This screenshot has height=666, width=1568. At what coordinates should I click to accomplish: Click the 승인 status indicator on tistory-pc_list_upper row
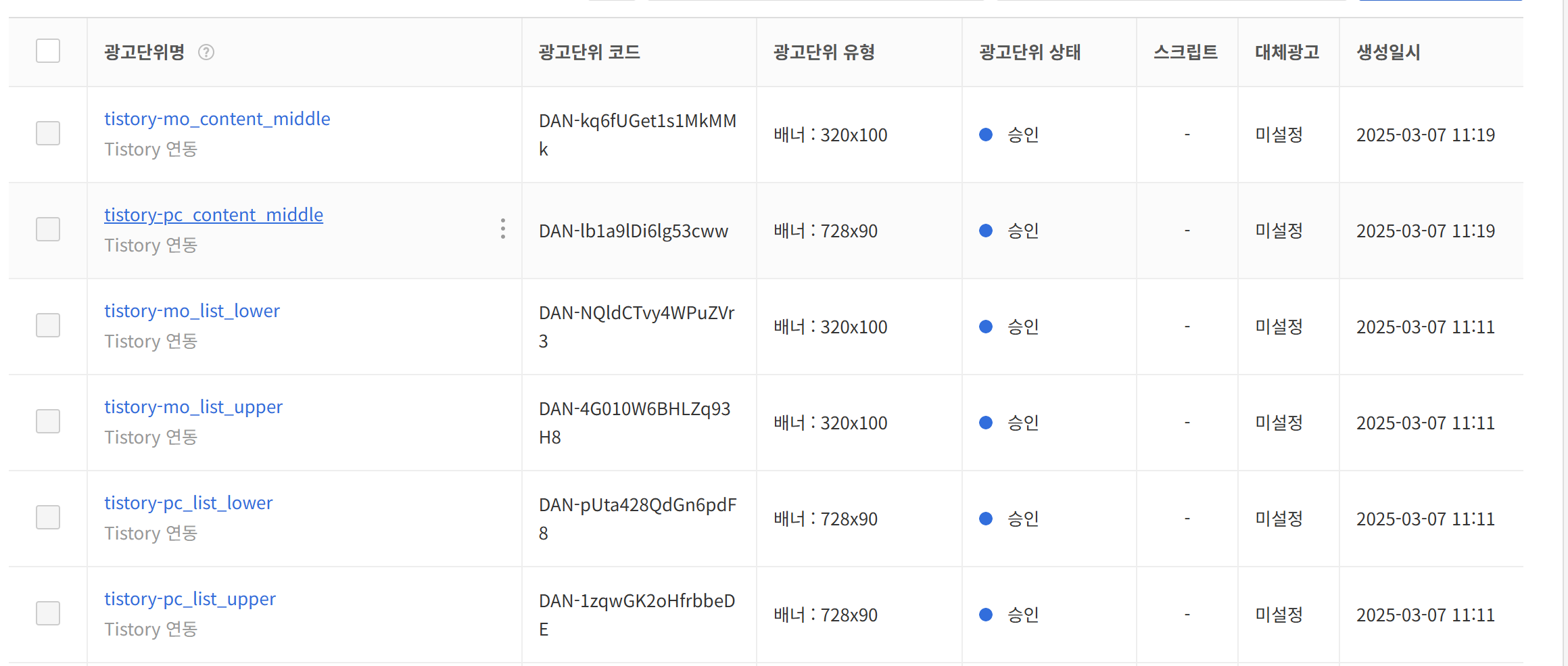(x=986, y=615)
